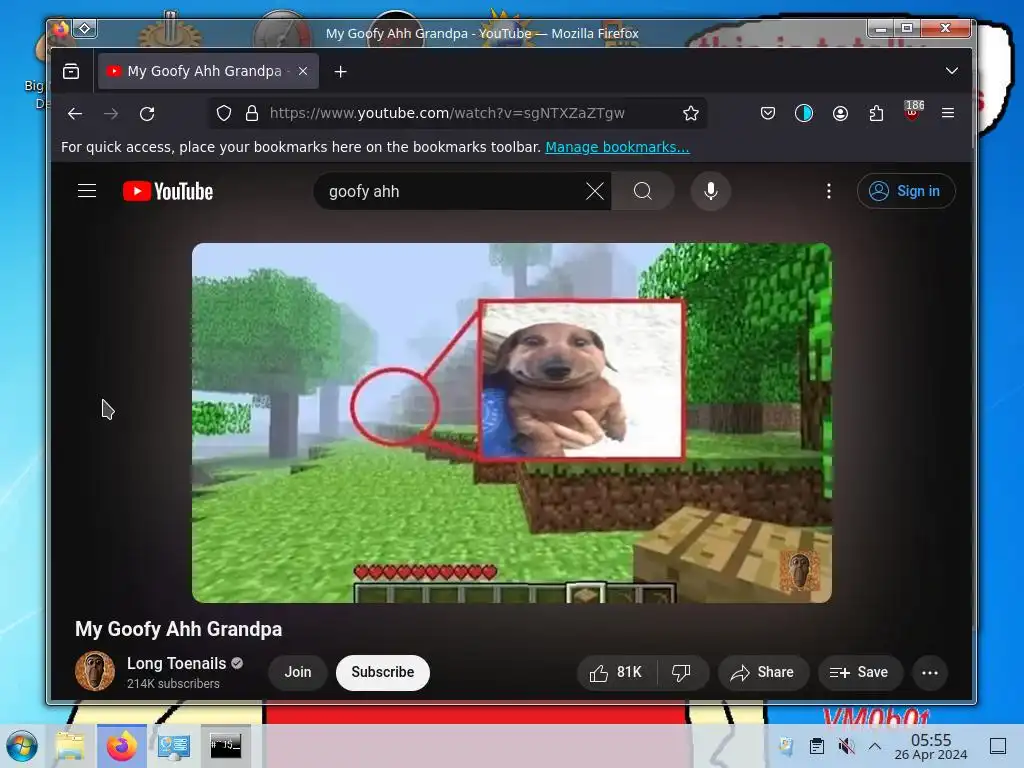
Task: Open the dark mode extension icon
Action: click(x=804, y=114)
